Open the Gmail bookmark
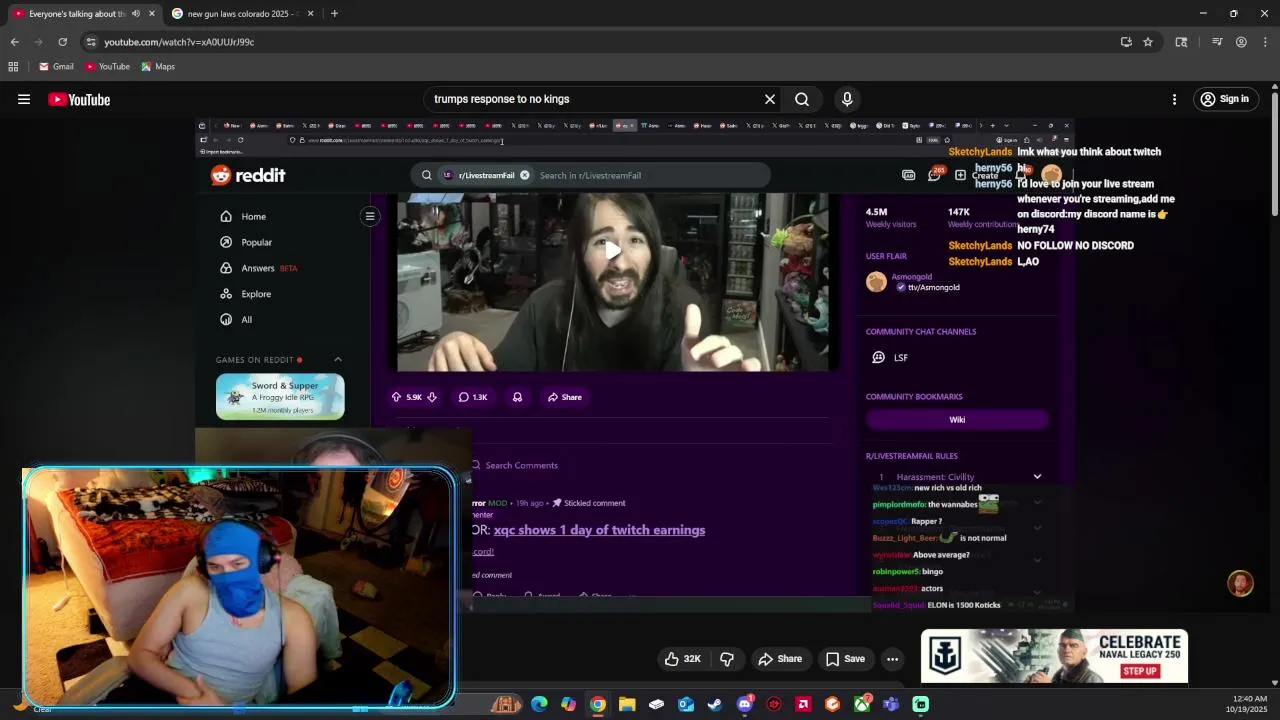Viewport: 1280px width, 720px height. point(56,67)
